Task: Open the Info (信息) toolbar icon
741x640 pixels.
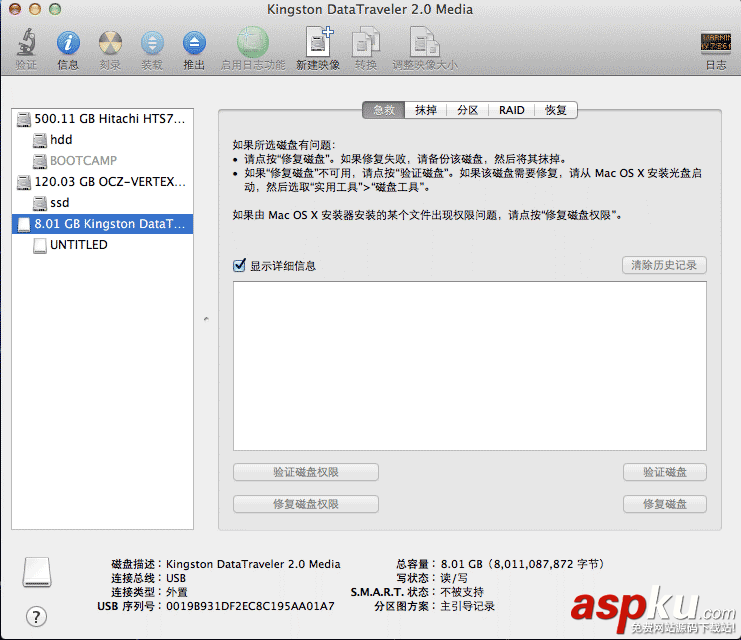Action: [x=68, y=43]
